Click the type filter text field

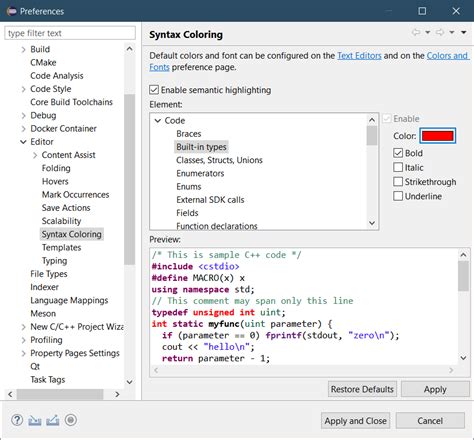70,33
